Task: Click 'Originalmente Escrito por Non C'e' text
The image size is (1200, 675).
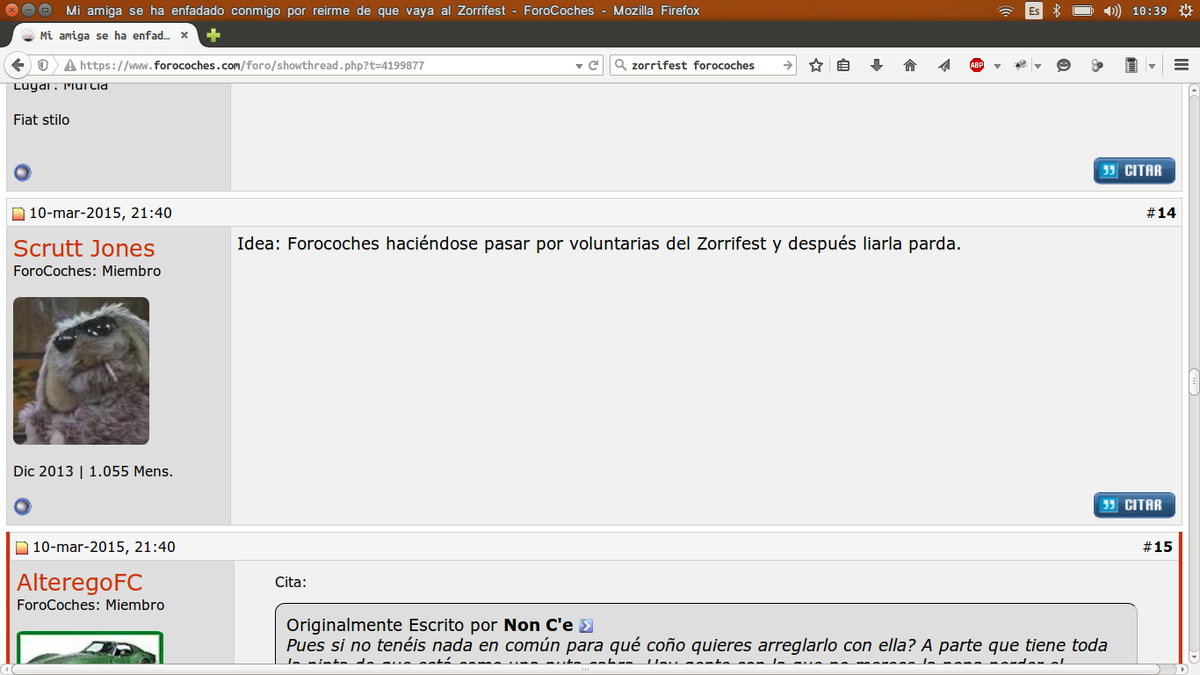Action: click(430, 626)
